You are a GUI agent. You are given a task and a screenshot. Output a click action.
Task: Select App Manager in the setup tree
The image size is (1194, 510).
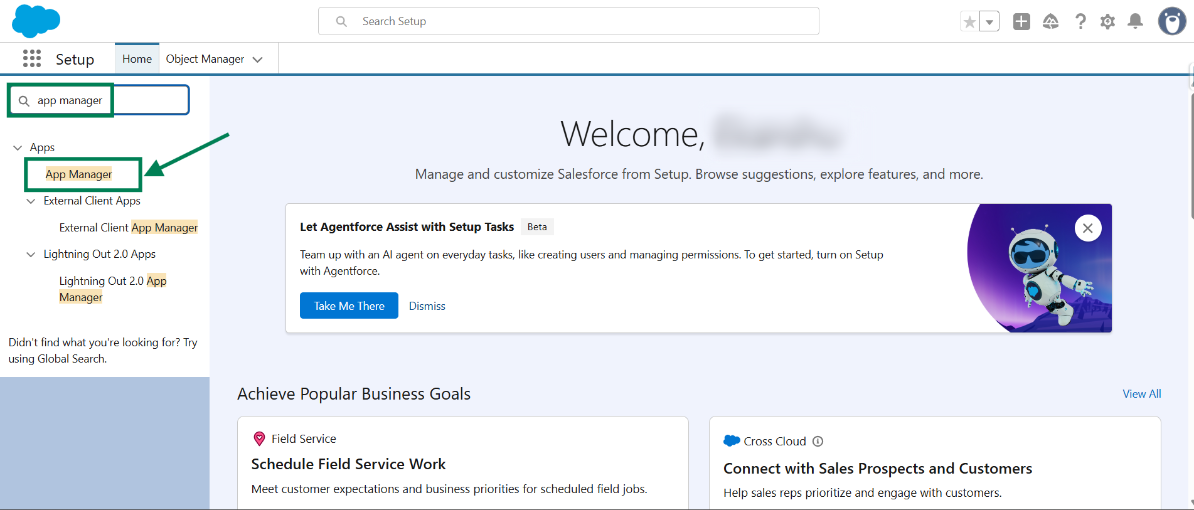pos(79,174)
